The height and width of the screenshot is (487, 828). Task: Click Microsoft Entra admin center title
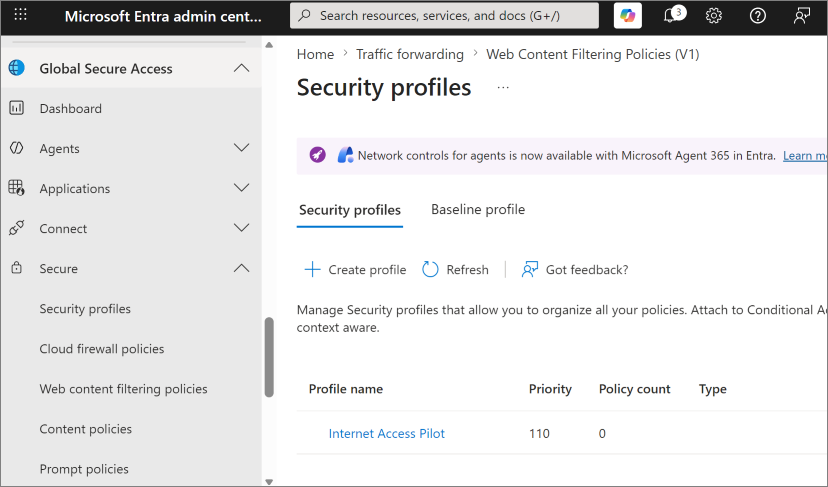point(163,16)
